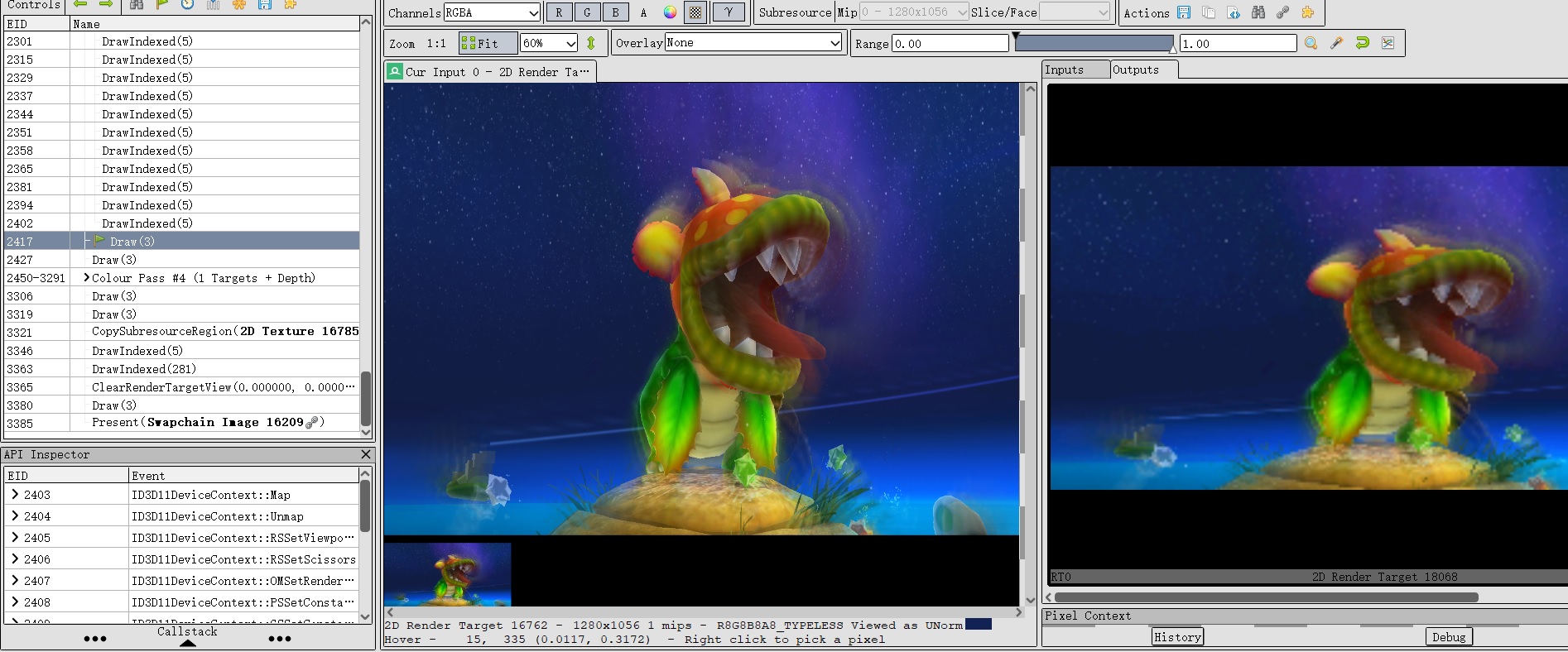This screenshot has width=1568, height=652.
Task: Click the chain link resource icon in Actions
Action: (1283, 12)
